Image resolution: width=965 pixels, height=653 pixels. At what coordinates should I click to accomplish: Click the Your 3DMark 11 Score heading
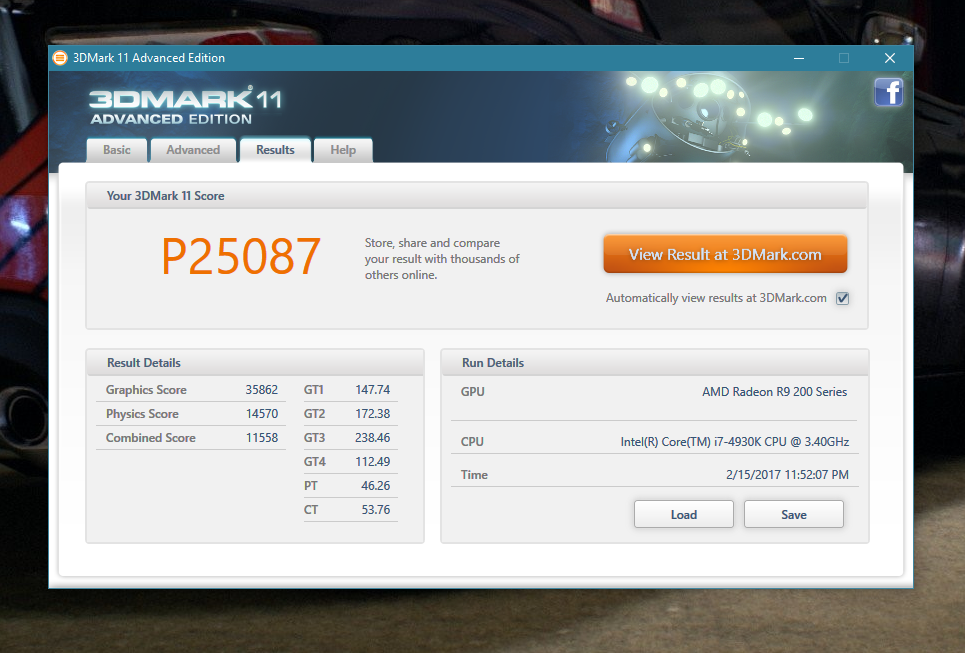(166, 196)
